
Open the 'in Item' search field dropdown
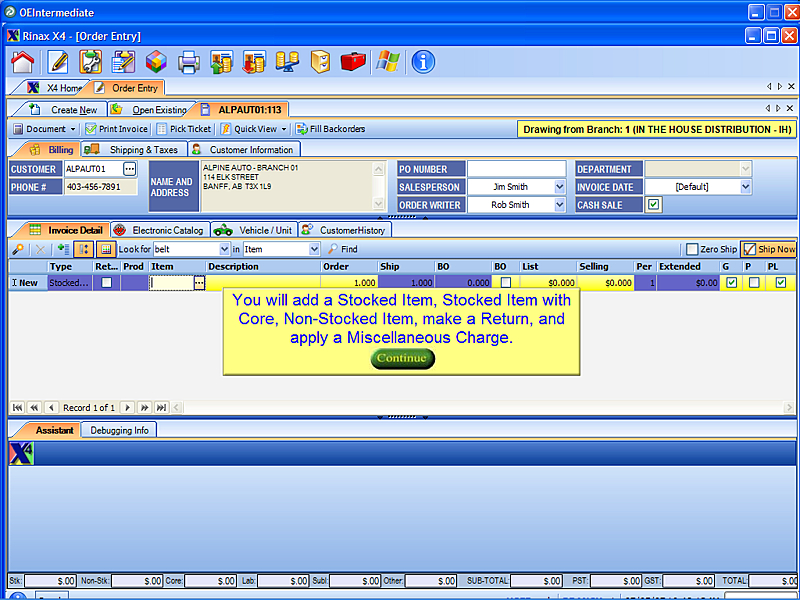click(x=314, y=249)
